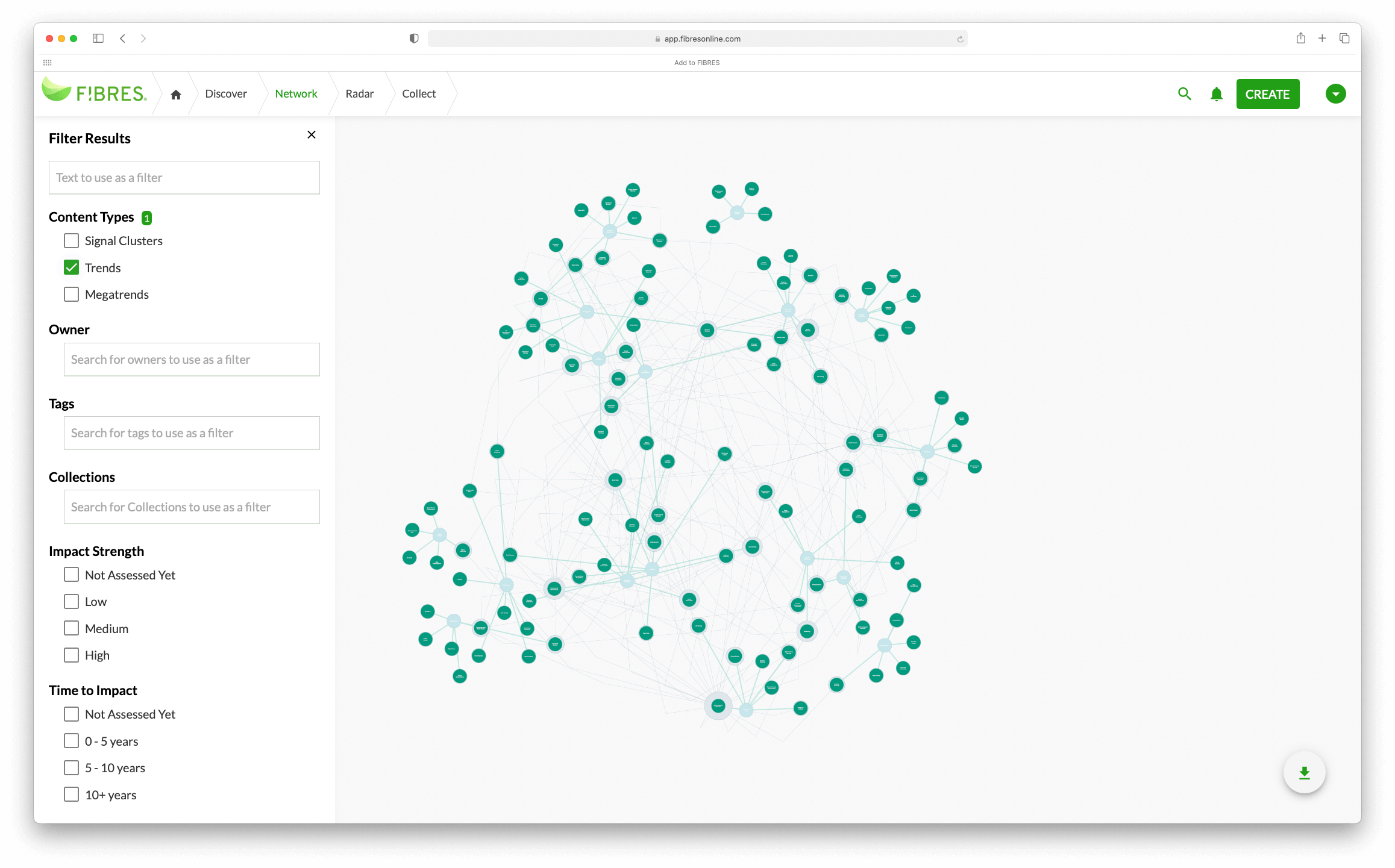Disable the Trends content type checkbox
Viewport: 1395px width, 868px height.
coord(72,266)
